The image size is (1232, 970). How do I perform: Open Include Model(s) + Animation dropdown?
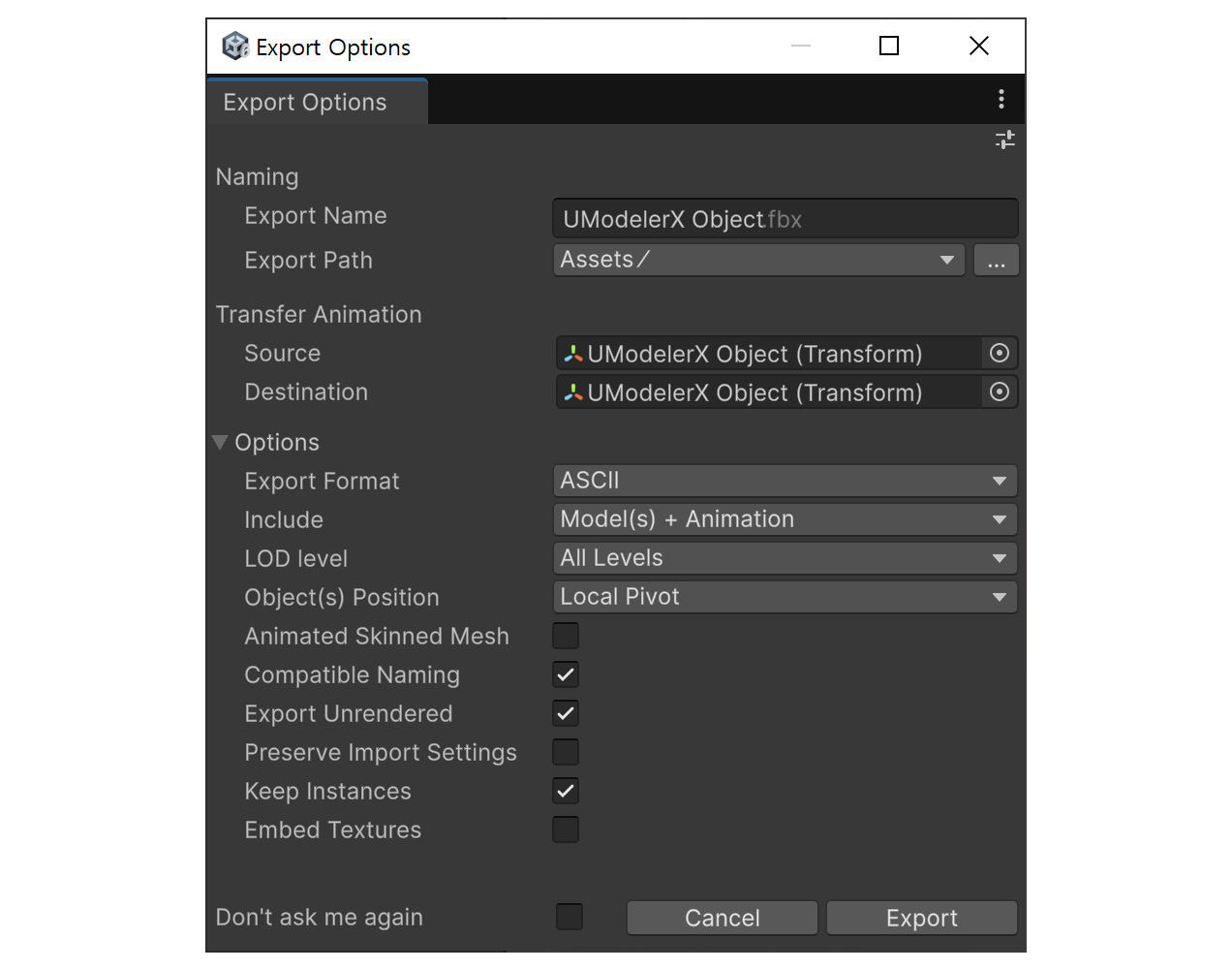coord(785,519)
